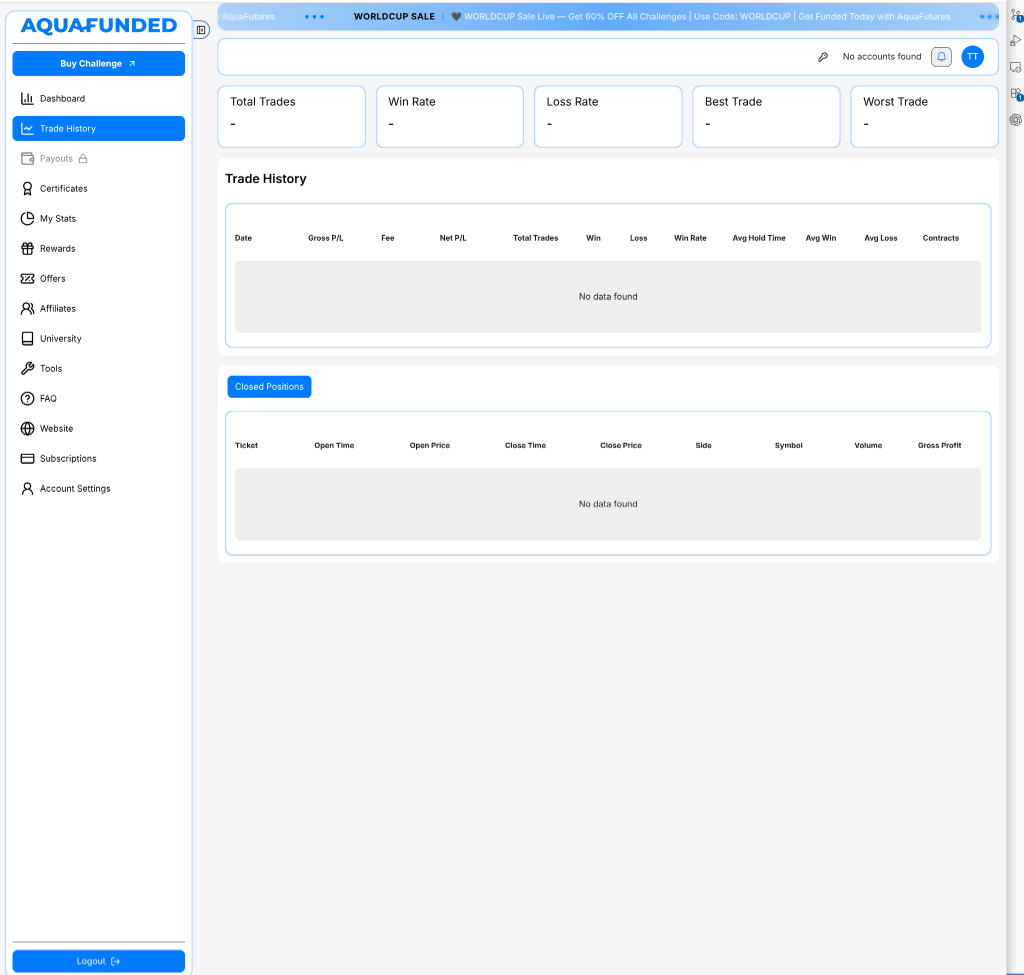Open Certificates via its ribbon badge icon
Screen dimensions: 1024x975
[27, 189]
